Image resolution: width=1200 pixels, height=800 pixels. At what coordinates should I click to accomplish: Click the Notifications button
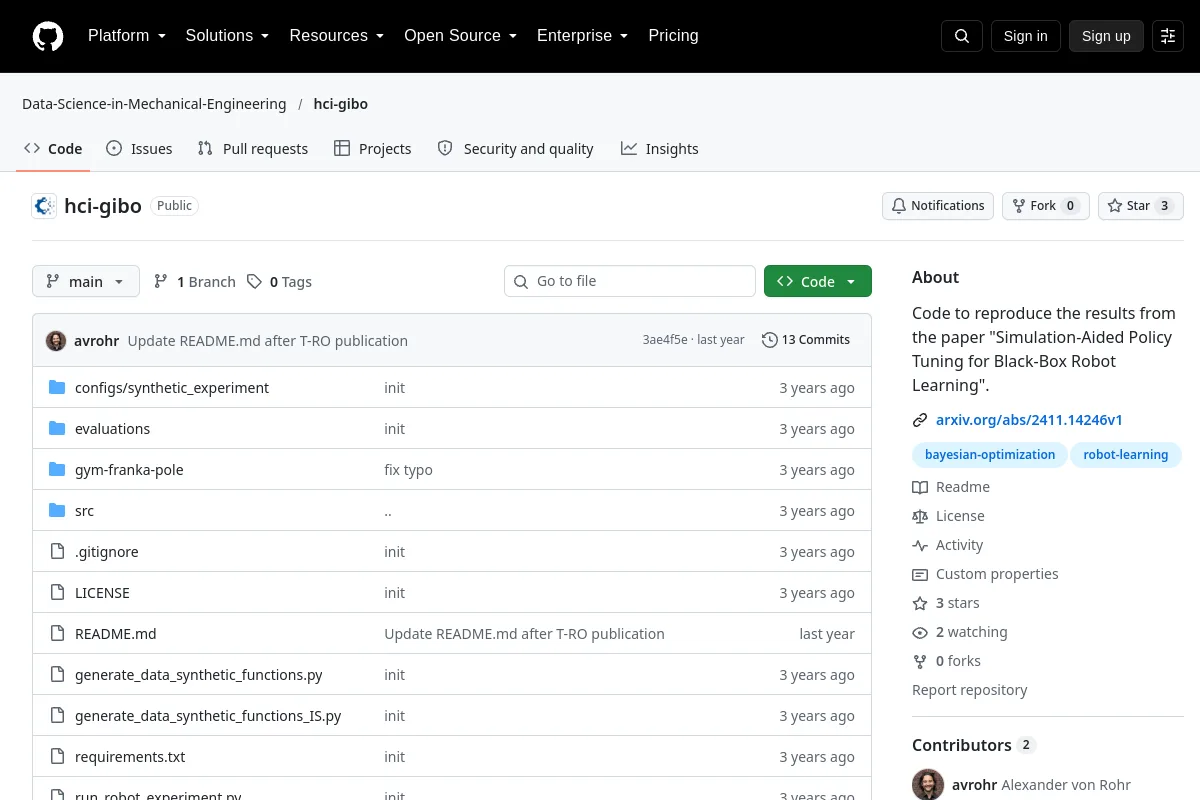938,206
